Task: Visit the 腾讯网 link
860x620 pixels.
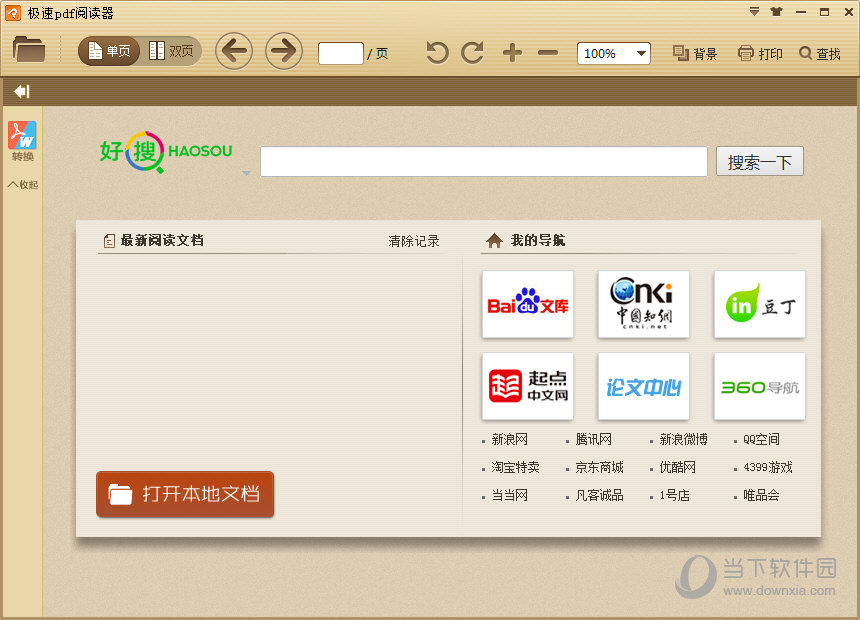Action: coord(593,439)
